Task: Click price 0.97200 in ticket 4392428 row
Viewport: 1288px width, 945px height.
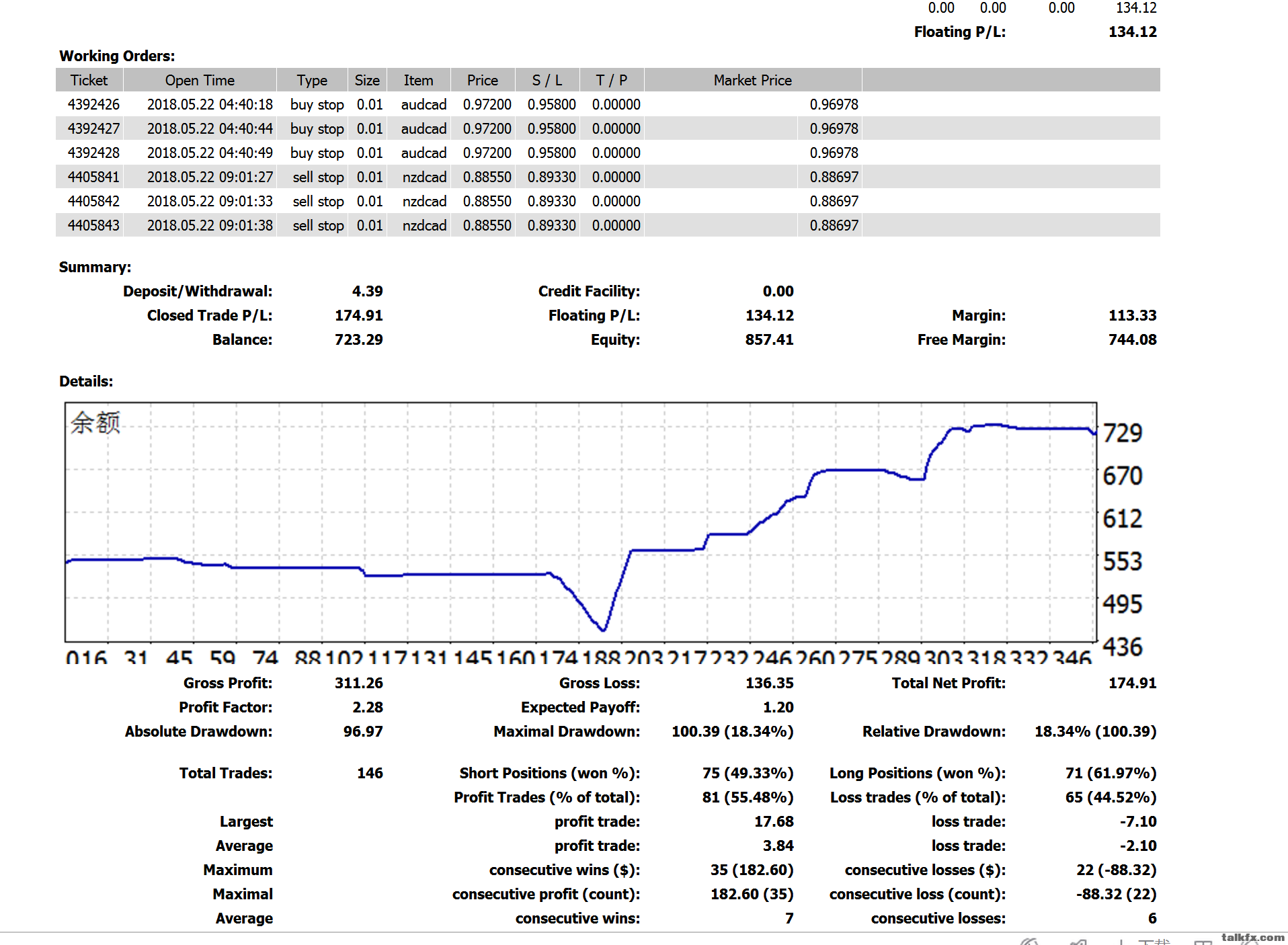Action: click(487, 153)
